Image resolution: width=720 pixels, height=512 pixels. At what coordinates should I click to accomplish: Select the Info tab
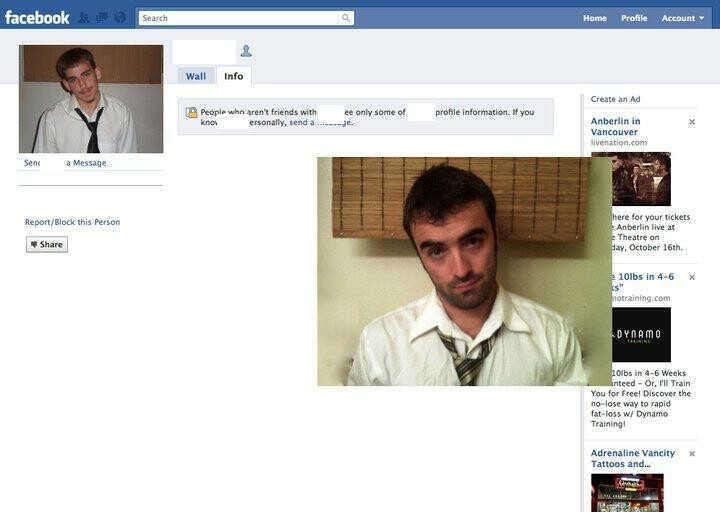[233, 76]
